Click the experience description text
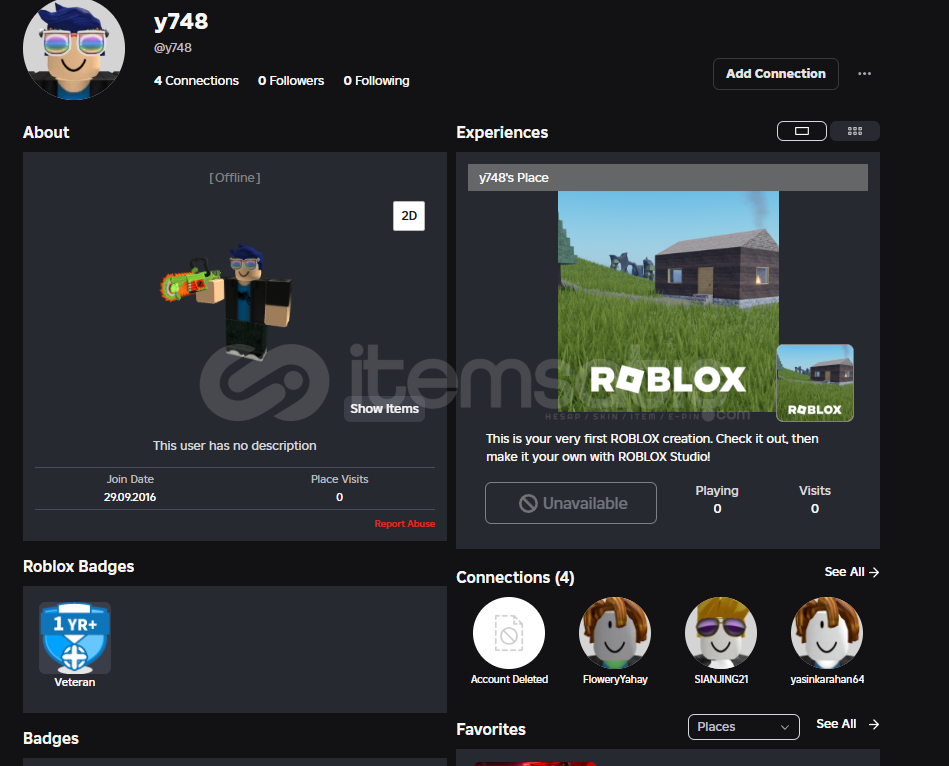This screenshot has width=949, height=766. [x=652, y=448]
